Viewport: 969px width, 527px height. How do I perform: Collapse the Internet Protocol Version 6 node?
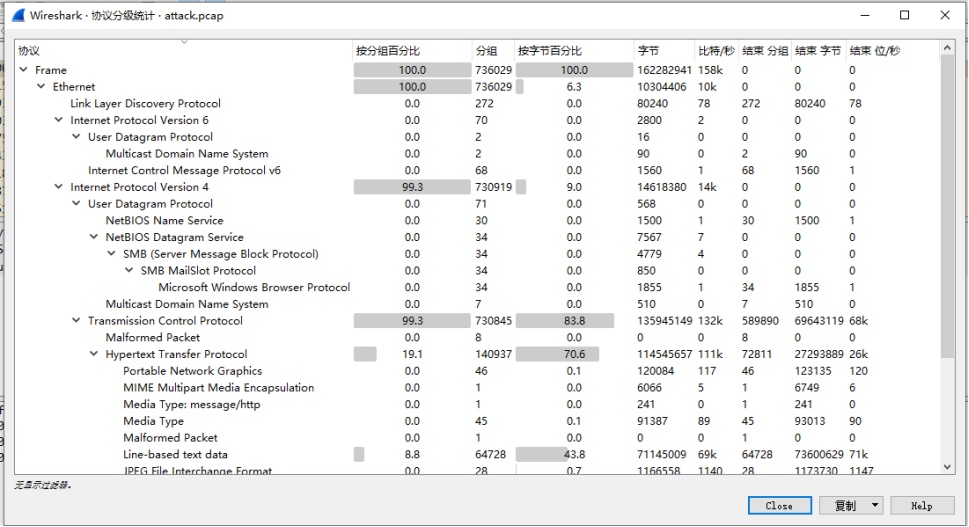59,120
